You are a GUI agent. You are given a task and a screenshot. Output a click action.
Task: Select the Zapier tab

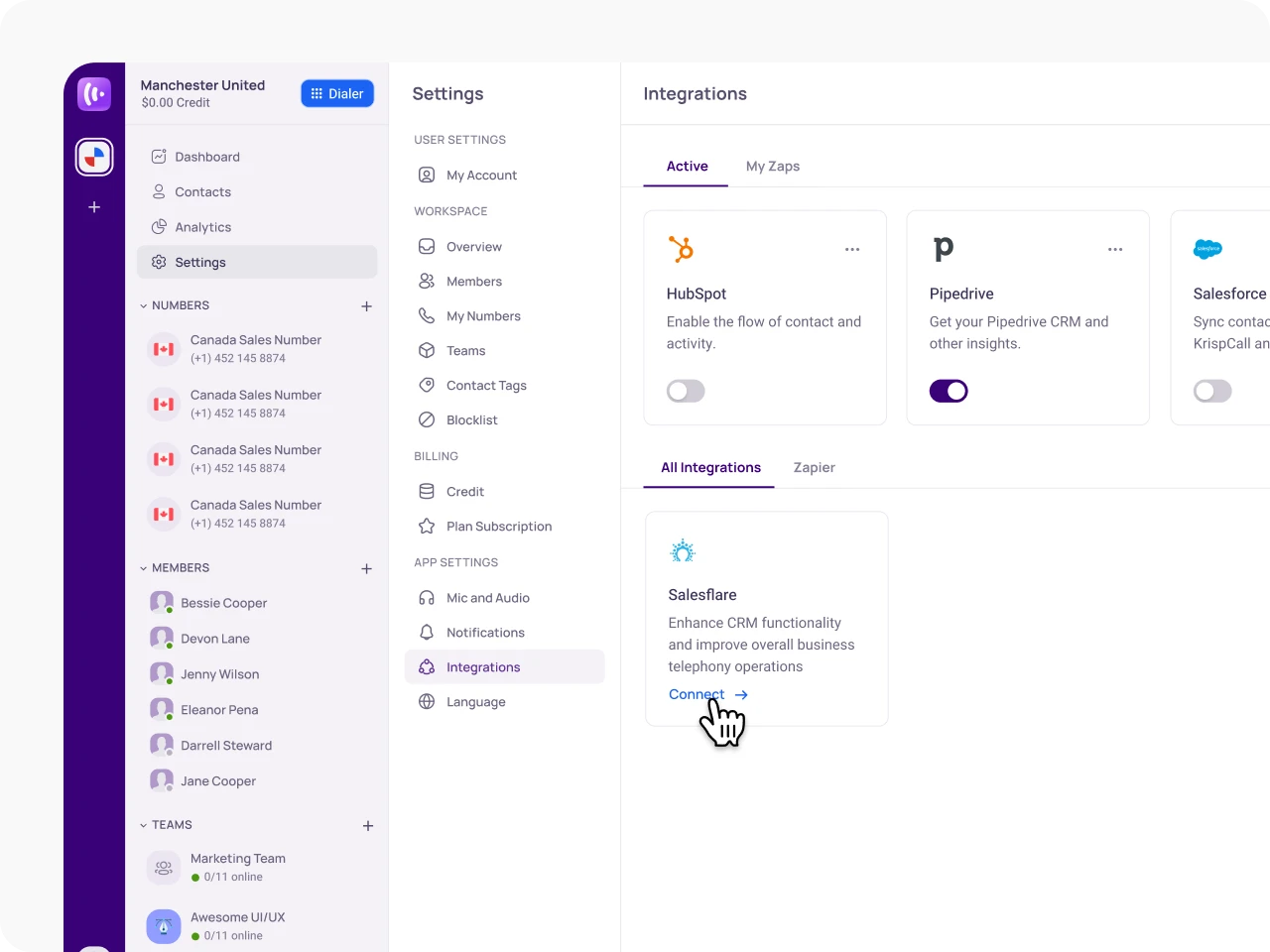[815, 467]
